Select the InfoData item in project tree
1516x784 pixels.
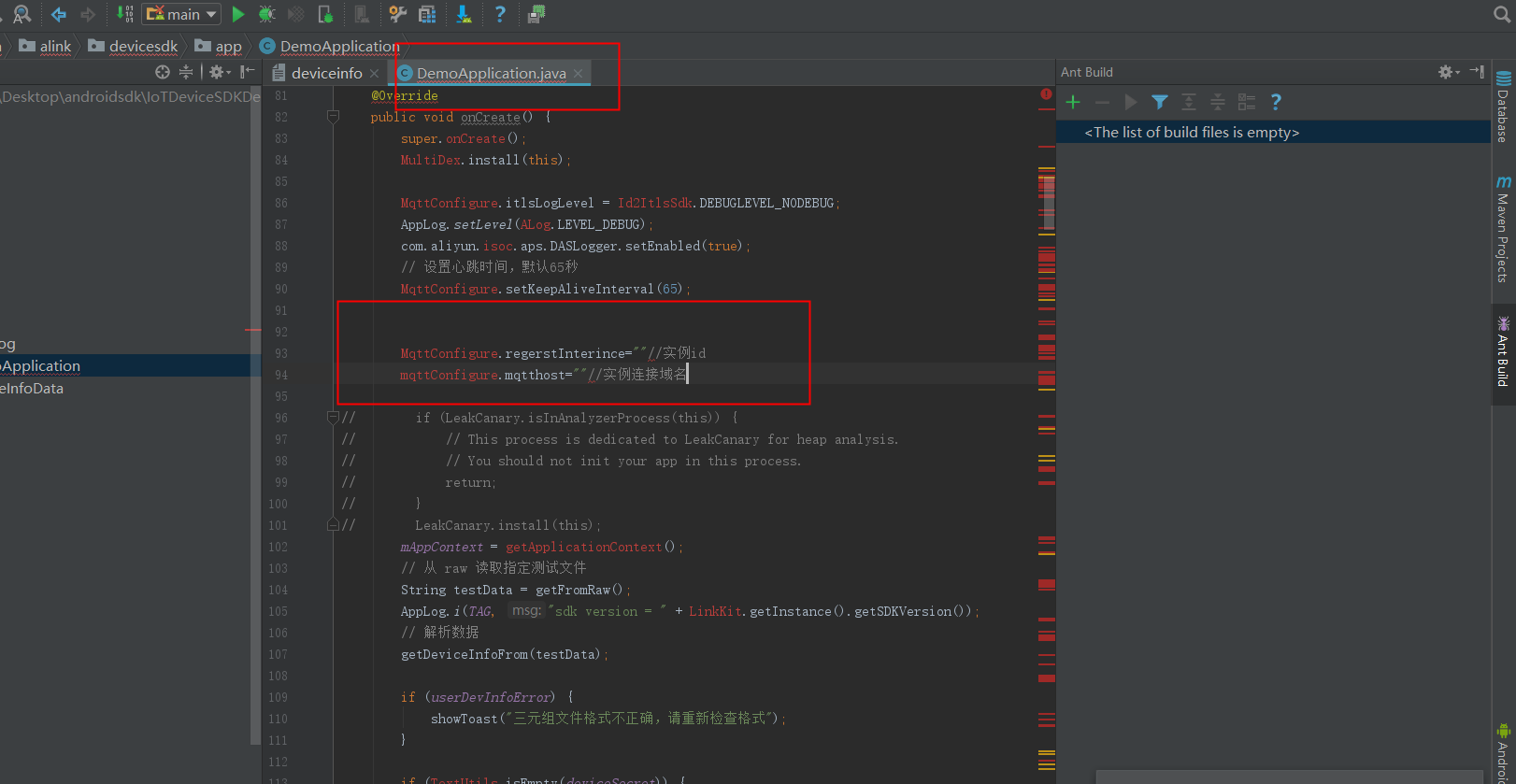pos(32,389)
